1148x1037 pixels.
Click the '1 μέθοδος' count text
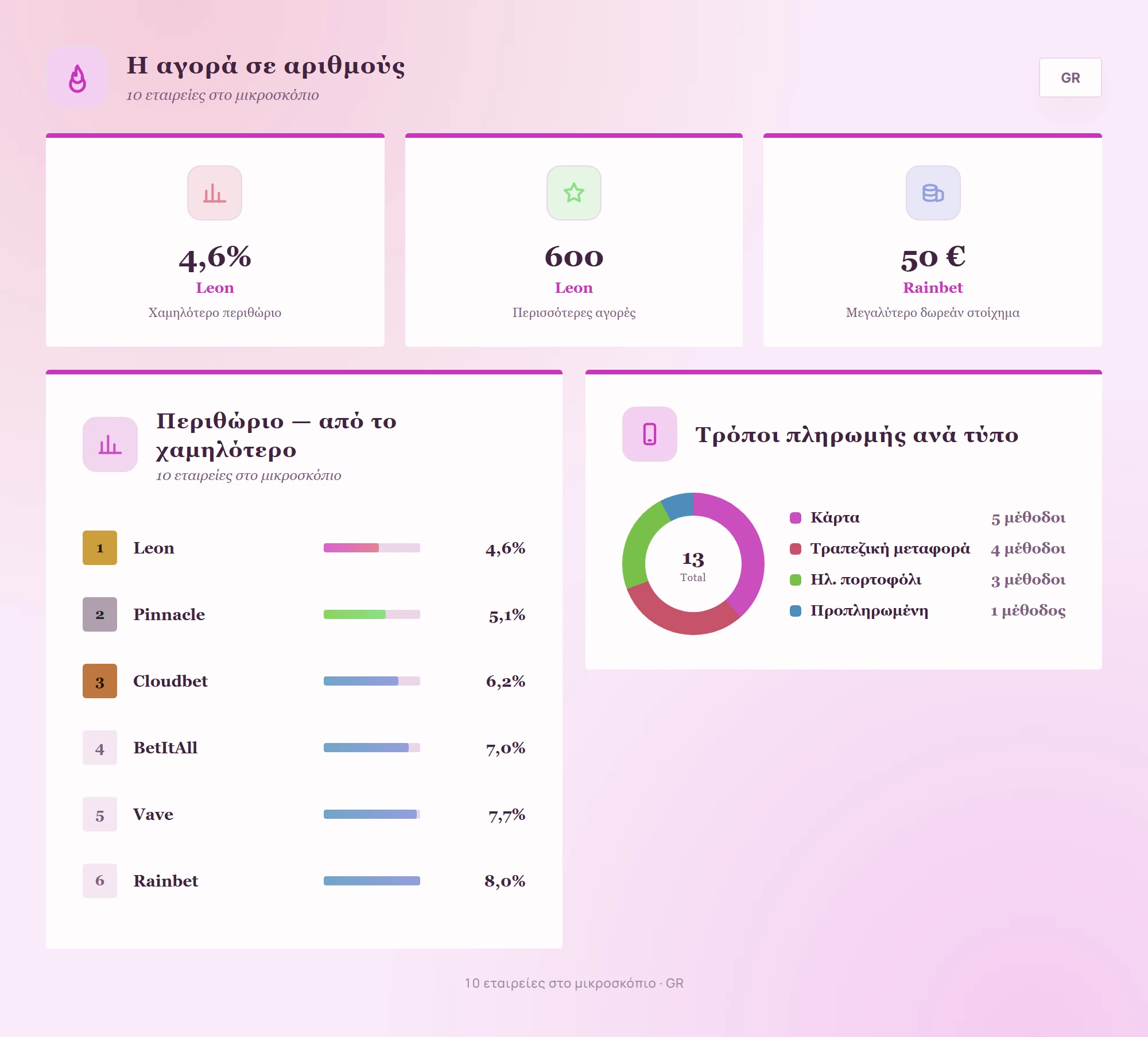pos(1028,611)
